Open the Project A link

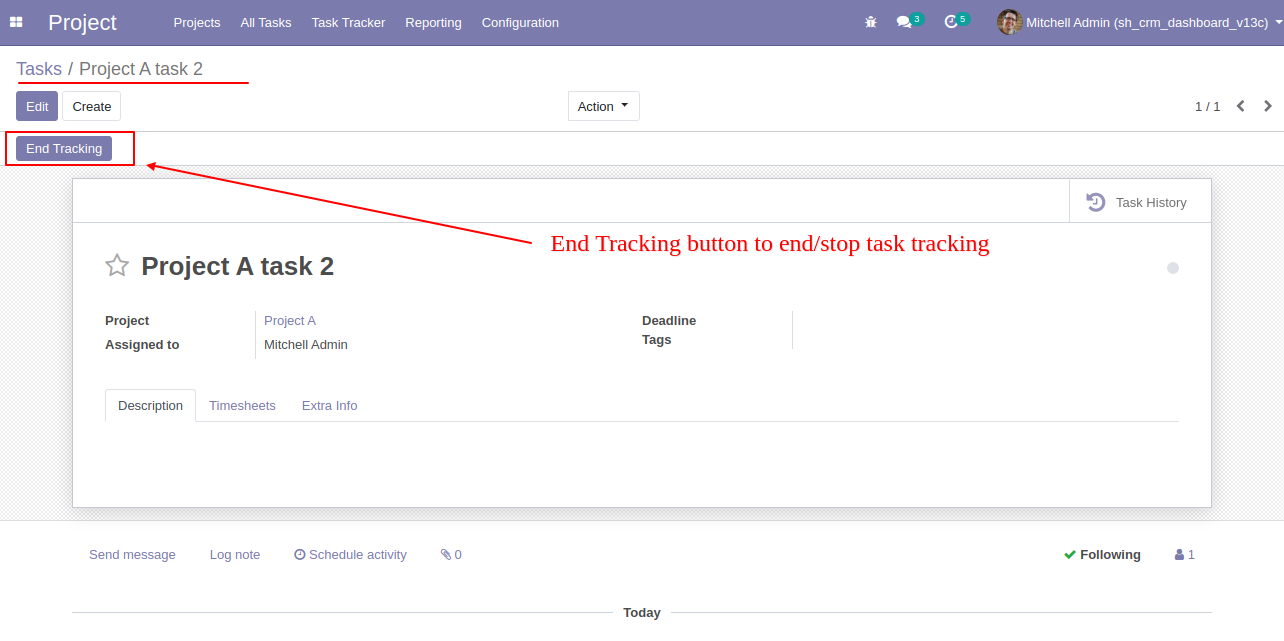tap(290, 320)
